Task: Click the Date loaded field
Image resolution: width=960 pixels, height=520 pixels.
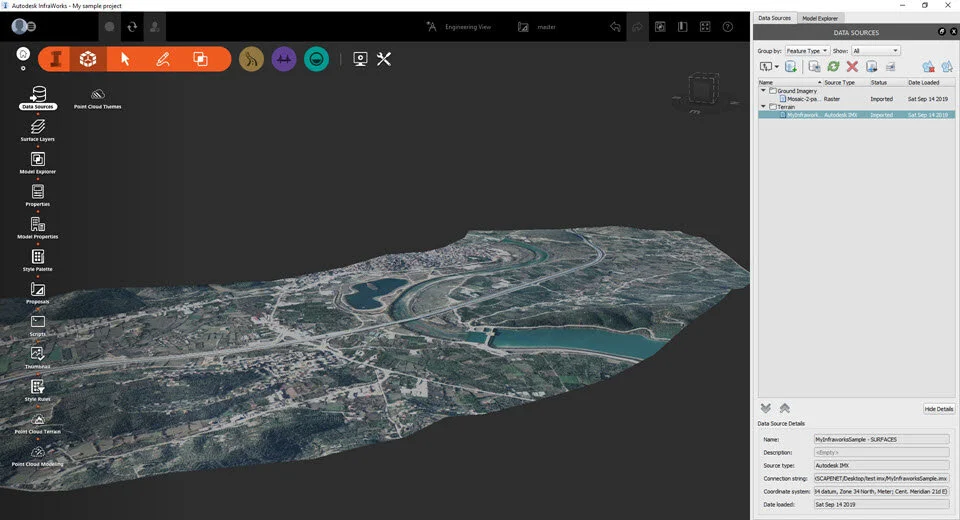Action: coord(881,505)
